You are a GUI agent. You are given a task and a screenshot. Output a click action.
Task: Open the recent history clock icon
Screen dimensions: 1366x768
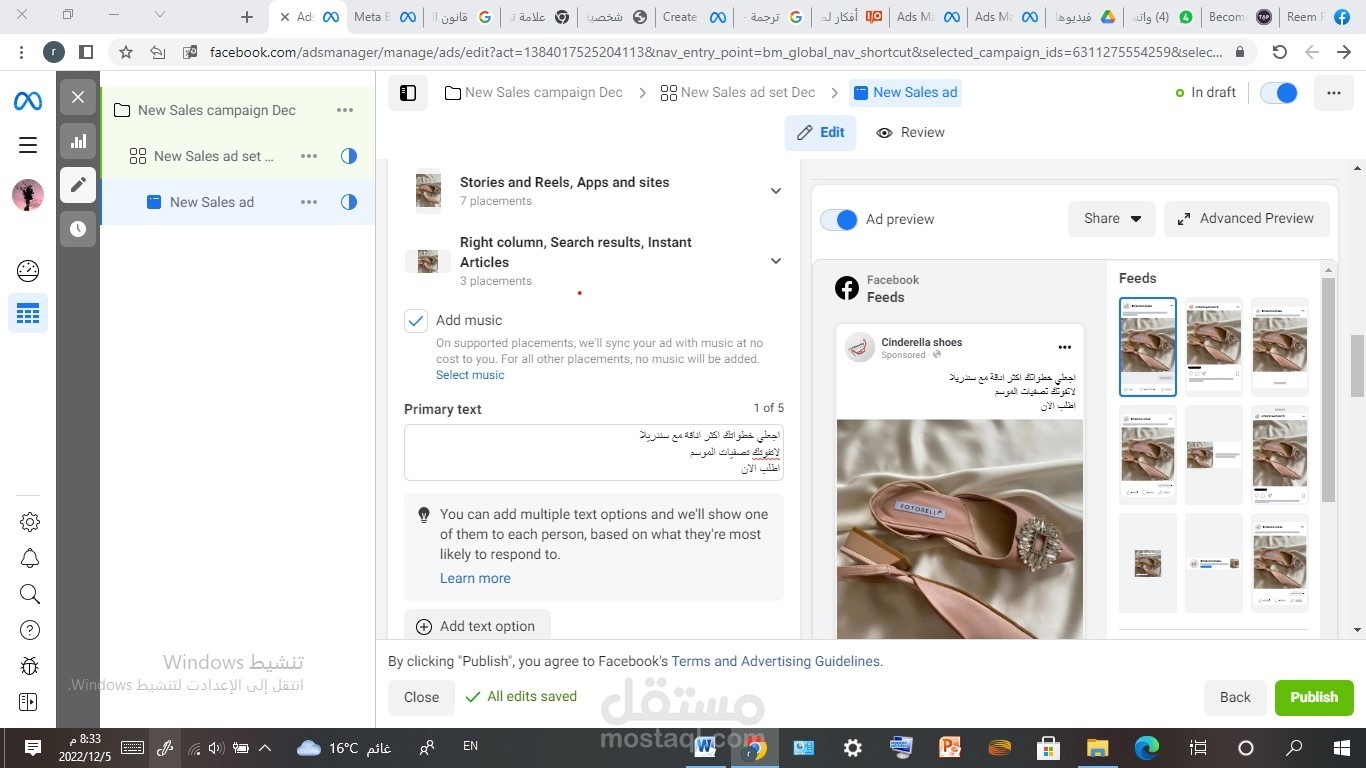coord(78,228)
